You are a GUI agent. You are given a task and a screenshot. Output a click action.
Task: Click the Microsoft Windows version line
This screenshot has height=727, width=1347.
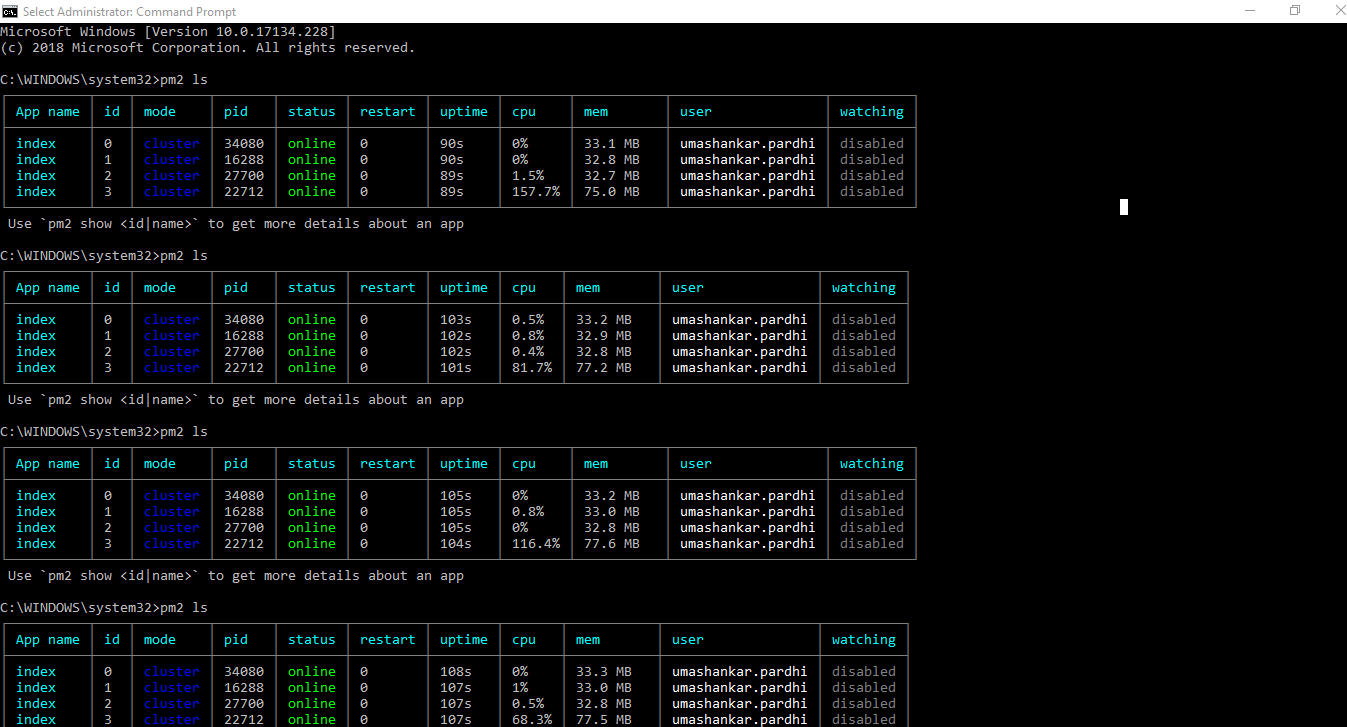click(168, 31)
